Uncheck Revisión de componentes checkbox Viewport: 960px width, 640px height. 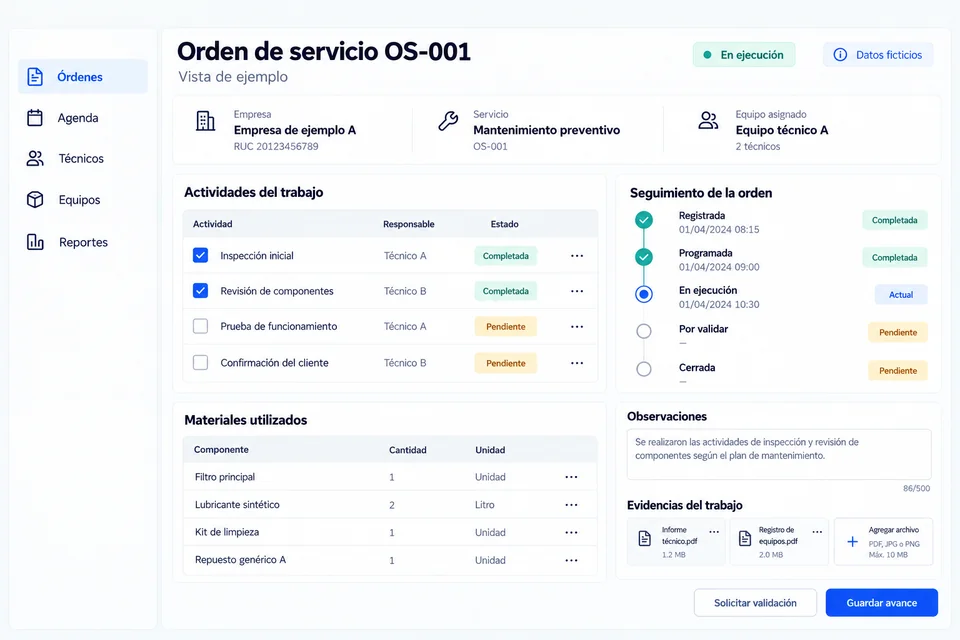[x=200, y=290]
